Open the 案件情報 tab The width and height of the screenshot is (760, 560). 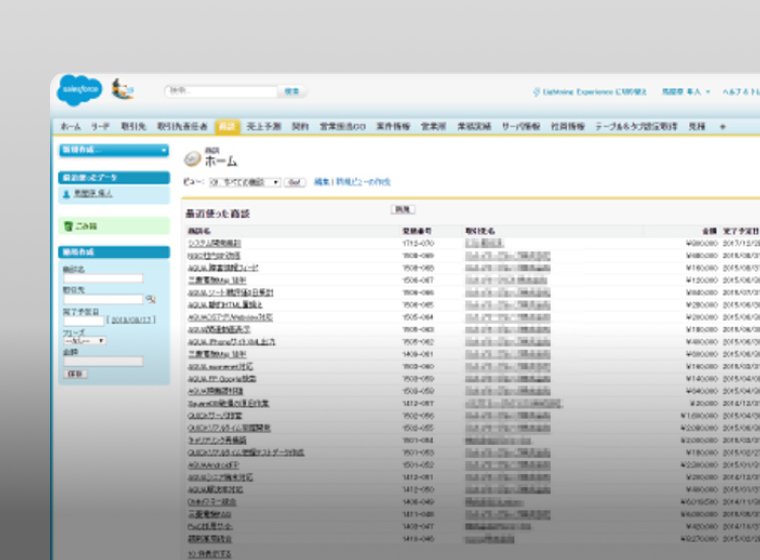pyautogui.click(x=393, y=127)
